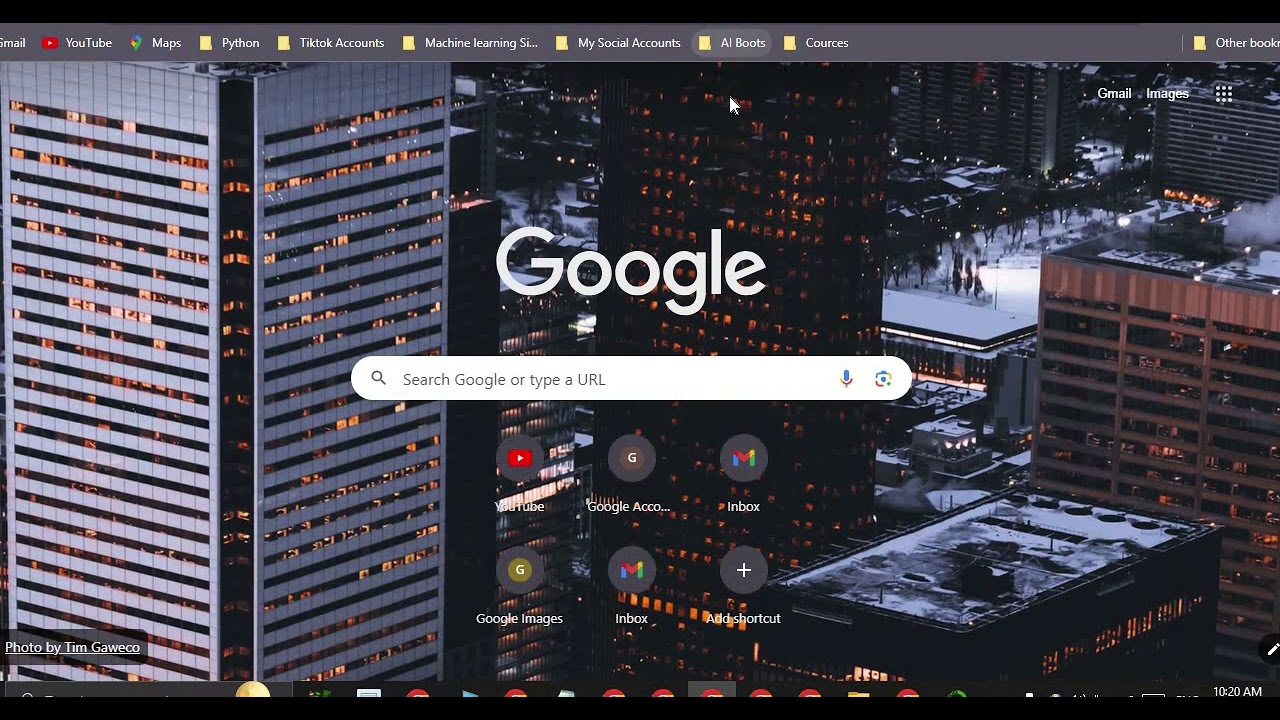Expand the My Social Accounts folder
Viewport: 1280px width, 720px height.
pos(618,43)
